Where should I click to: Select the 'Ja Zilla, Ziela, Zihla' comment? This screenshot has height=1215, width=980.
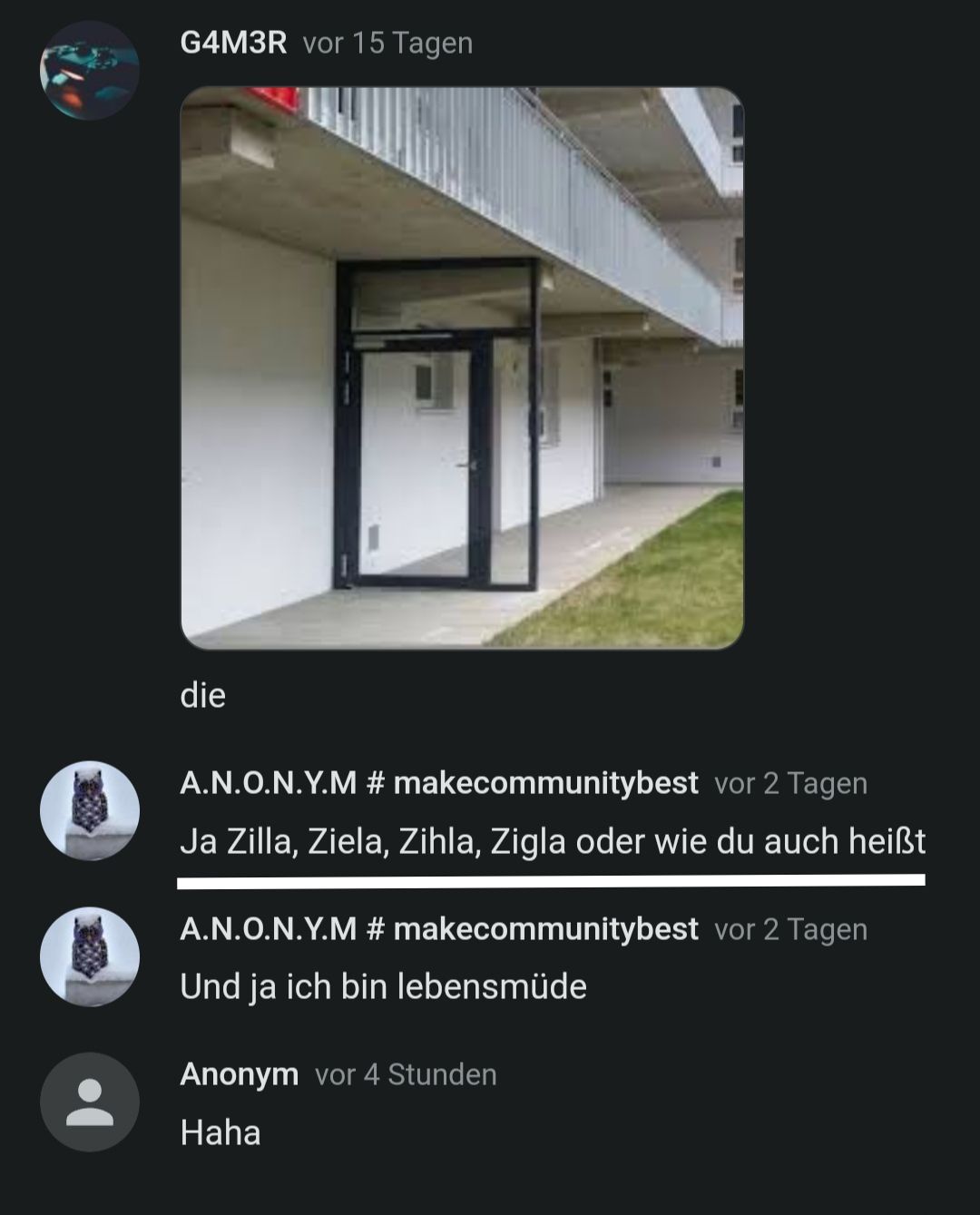pyautogui.click(x=553, y=842)
